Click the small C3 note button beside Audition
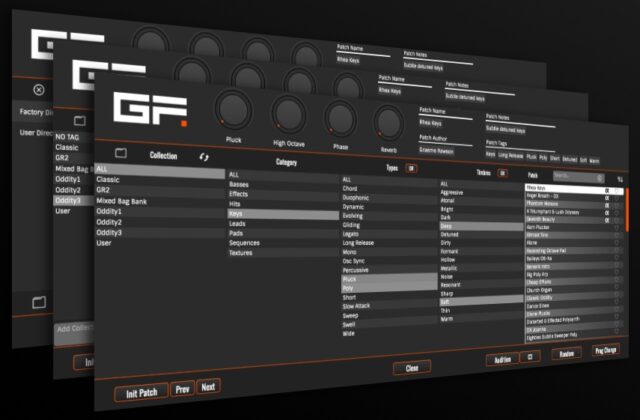The image size is (640, 420). point(530,357)
